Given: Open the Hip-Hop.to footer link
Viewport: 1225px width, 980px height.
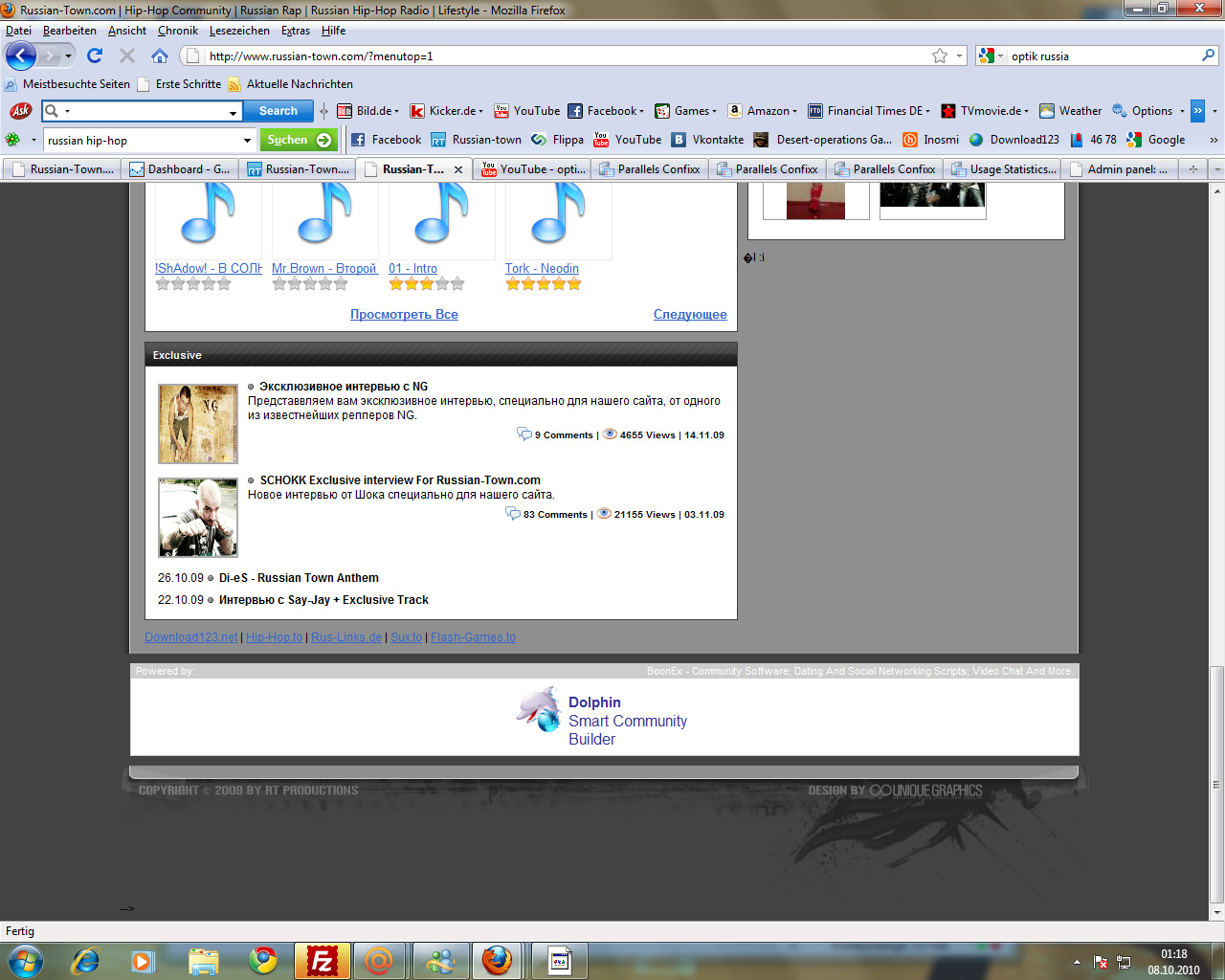Looking at the screenshot, I should (x=274, y=637).
